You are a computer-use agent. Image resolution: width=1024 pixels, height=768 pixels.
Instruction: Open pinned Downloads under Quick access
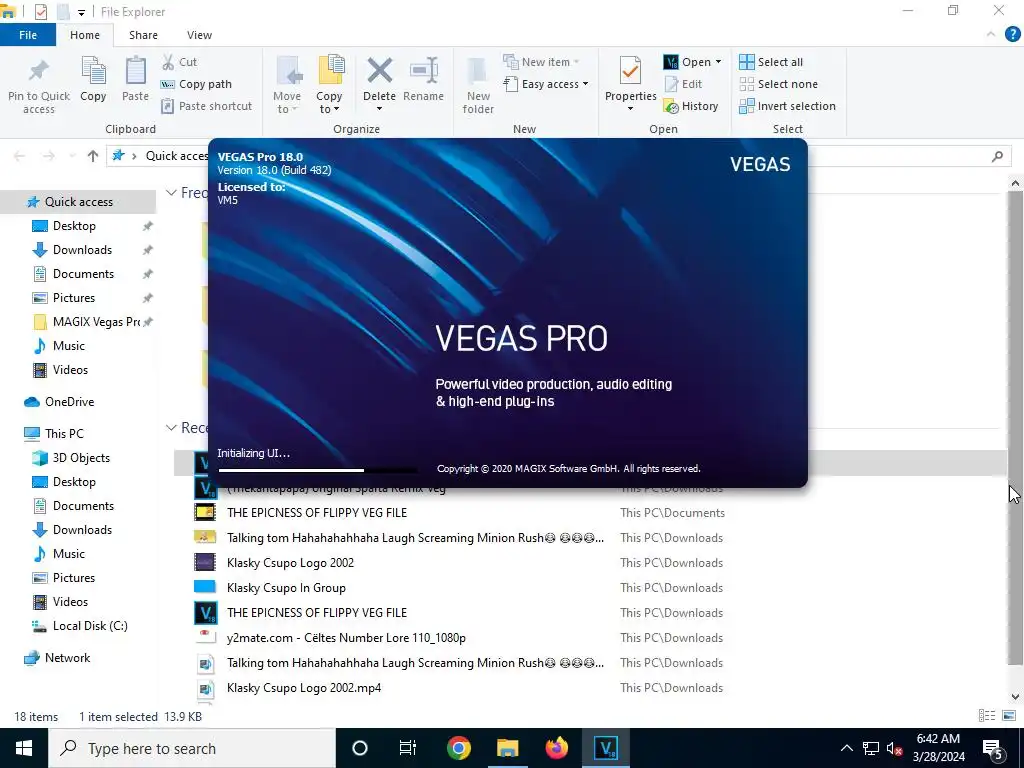[82, 250]
